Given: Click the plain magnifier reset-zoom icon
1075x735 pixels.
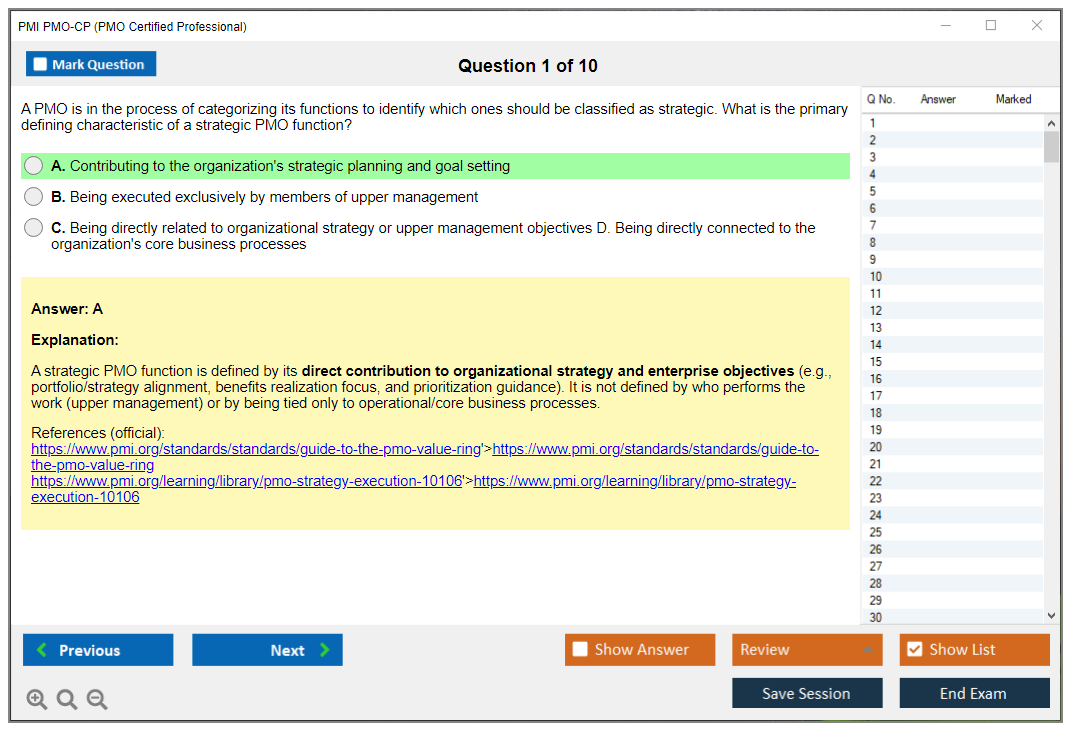Looking at the screenshot, I should (x=67, y=699).
